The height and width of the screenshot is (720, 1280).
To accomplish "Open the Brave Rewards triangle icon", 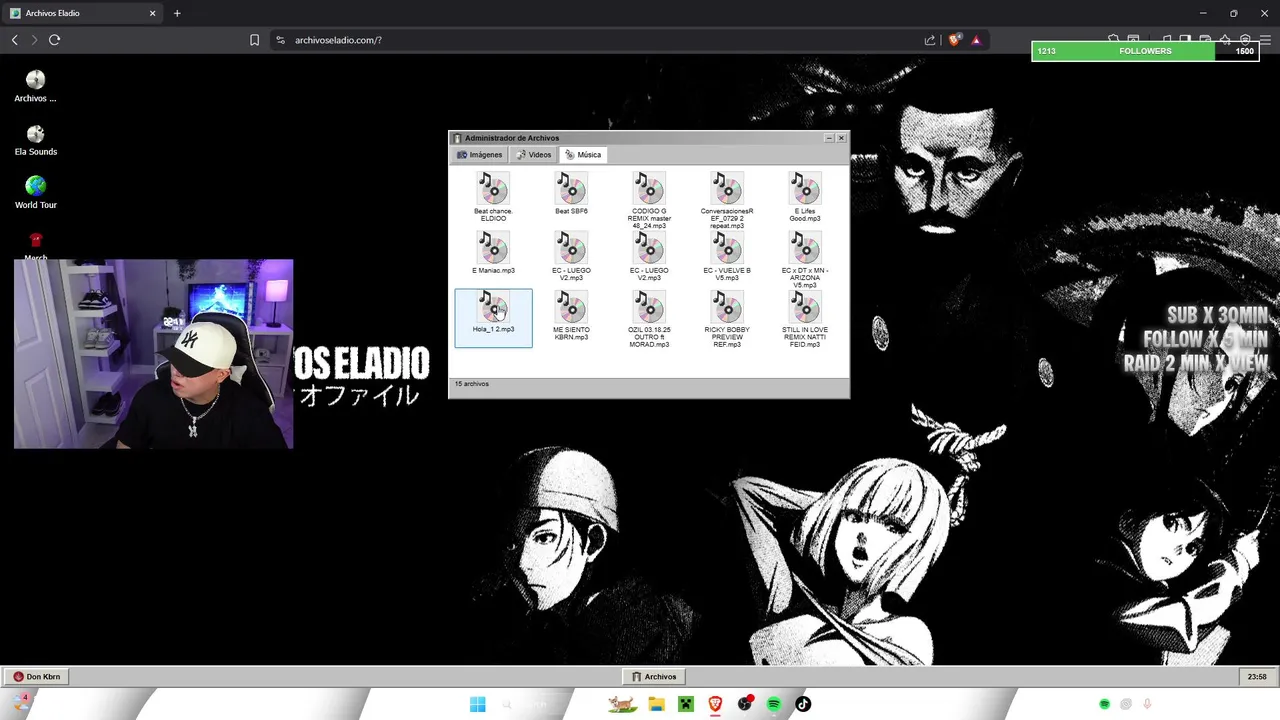I will (976, 40).
